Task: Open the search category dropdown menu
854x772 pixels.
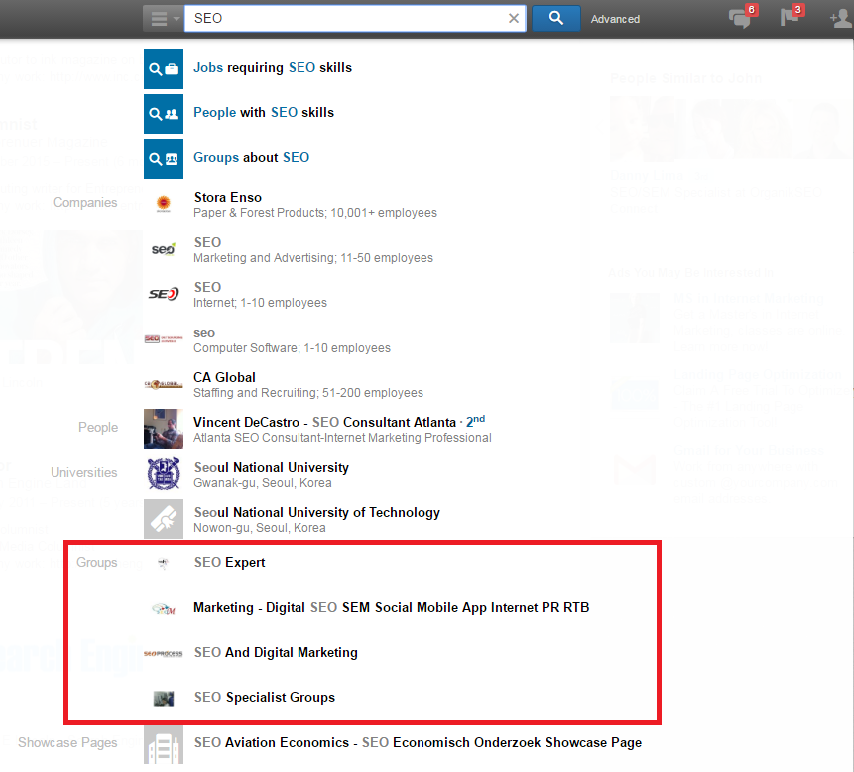Action: coord(163,18)
